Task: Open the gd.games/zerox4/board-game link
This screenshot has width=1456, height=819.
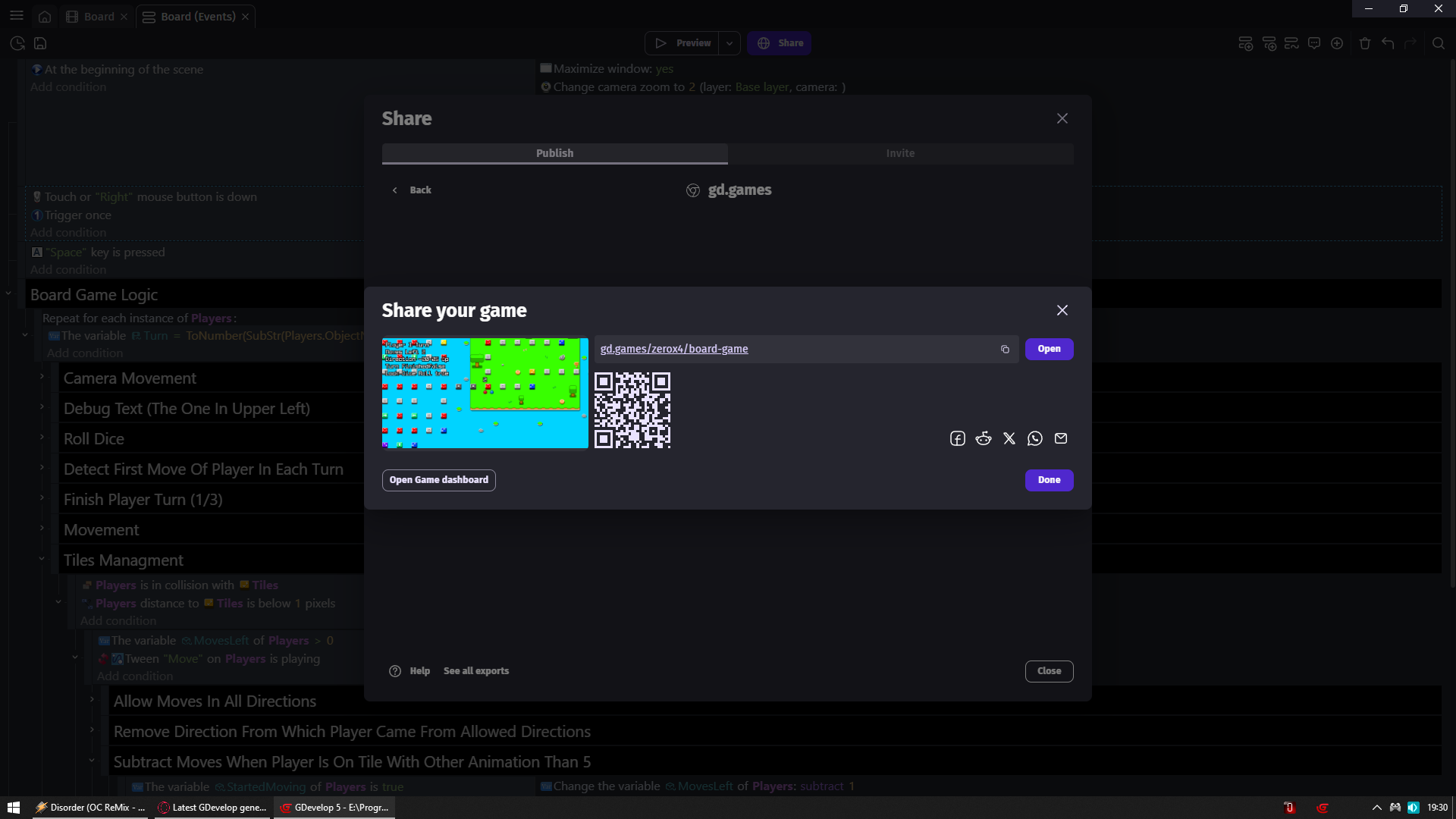Action: pyautogui.click(x=674, y=349)
